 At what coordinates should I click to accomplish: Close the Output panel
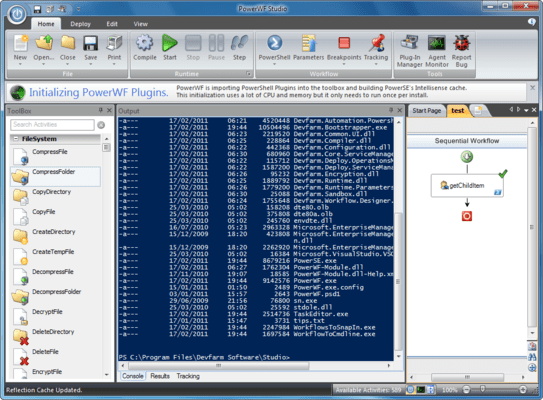399,110
